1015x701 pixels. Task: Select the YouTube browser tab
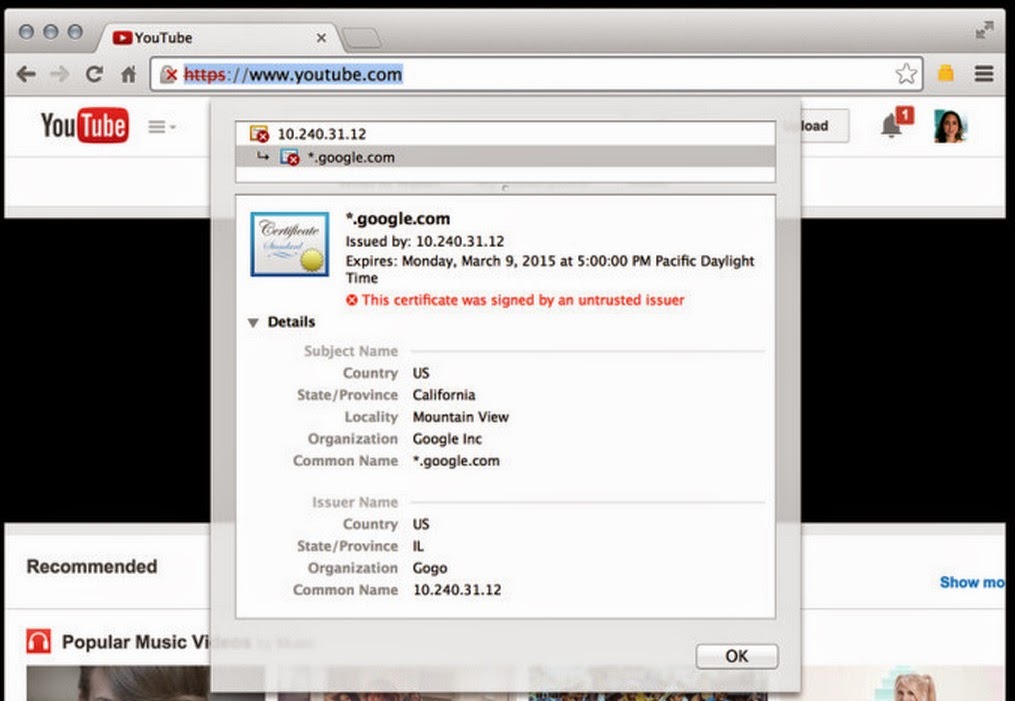click(x=219, y=38)
